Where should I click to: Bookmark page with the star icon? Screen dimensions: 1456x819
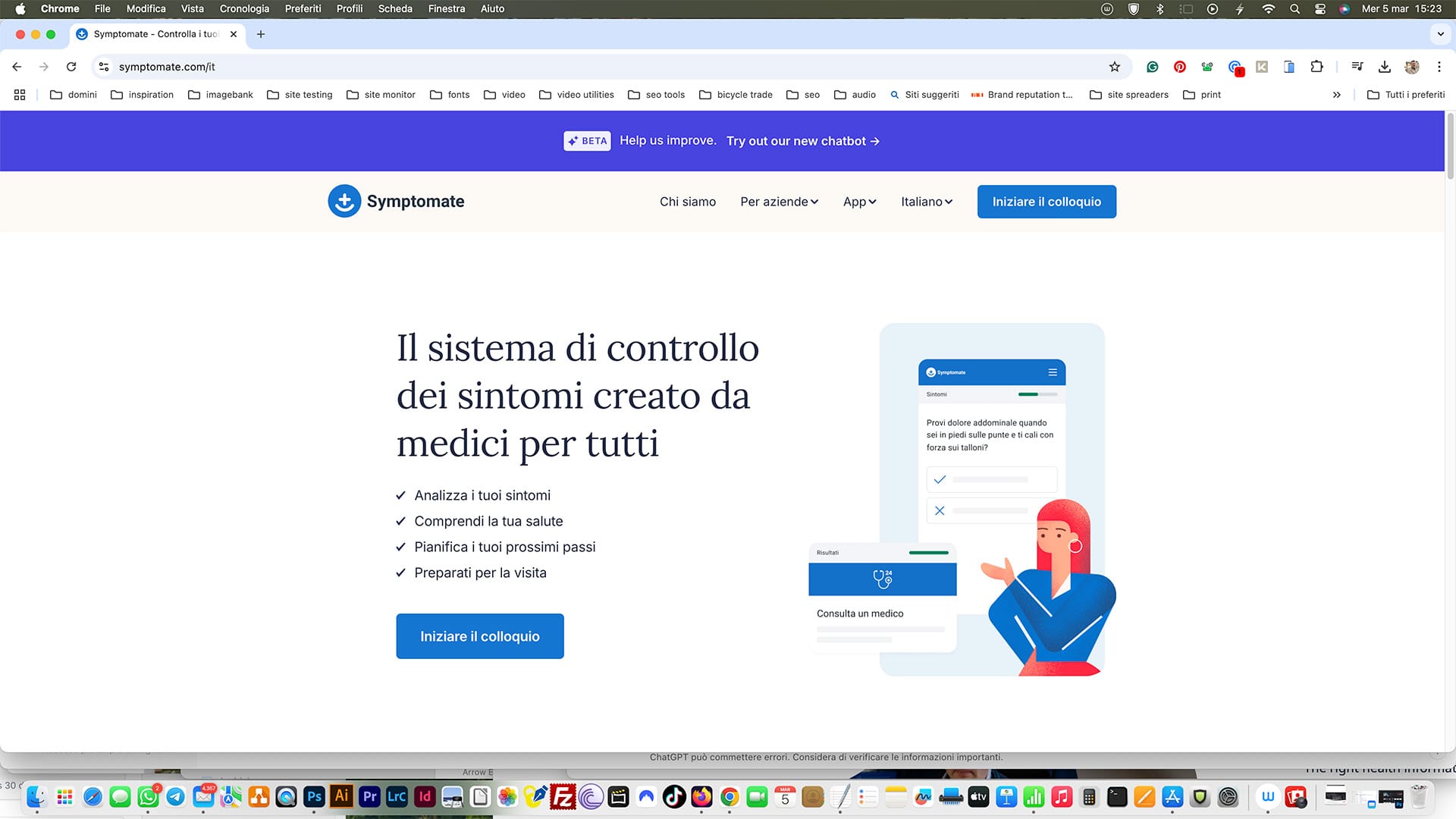tap(1114, 67)
